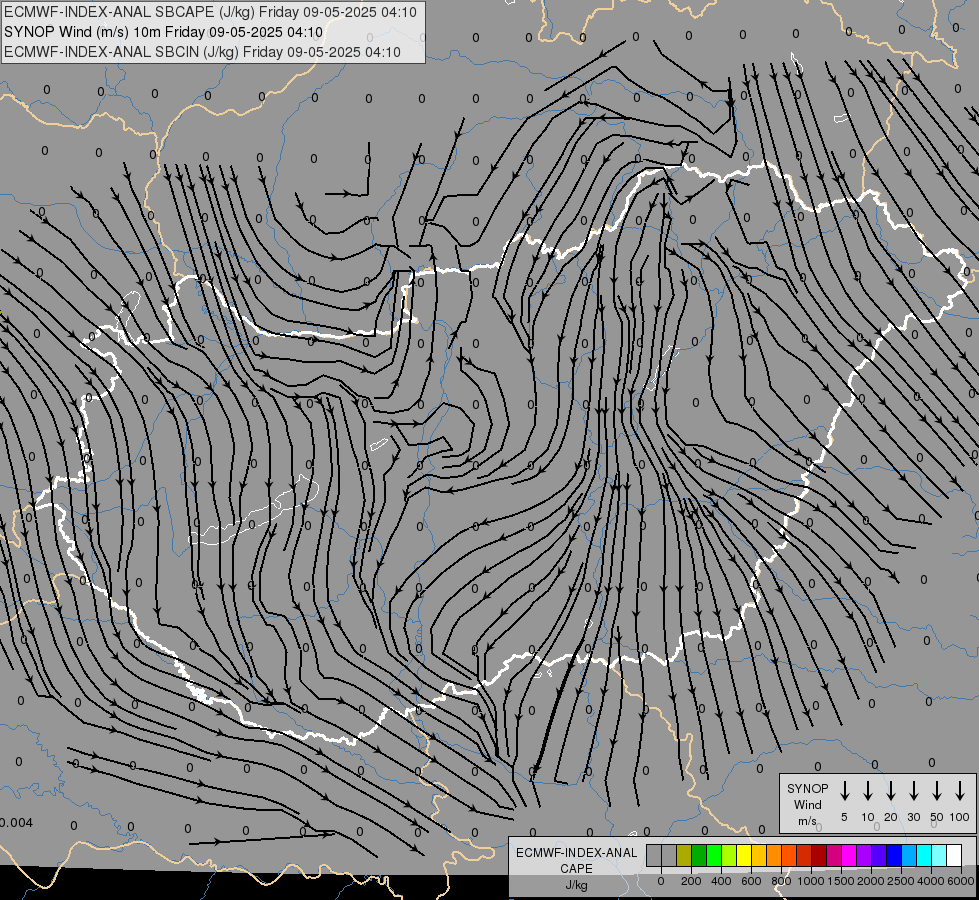Click the SYNOP label in wind legend

coord(807,789)
